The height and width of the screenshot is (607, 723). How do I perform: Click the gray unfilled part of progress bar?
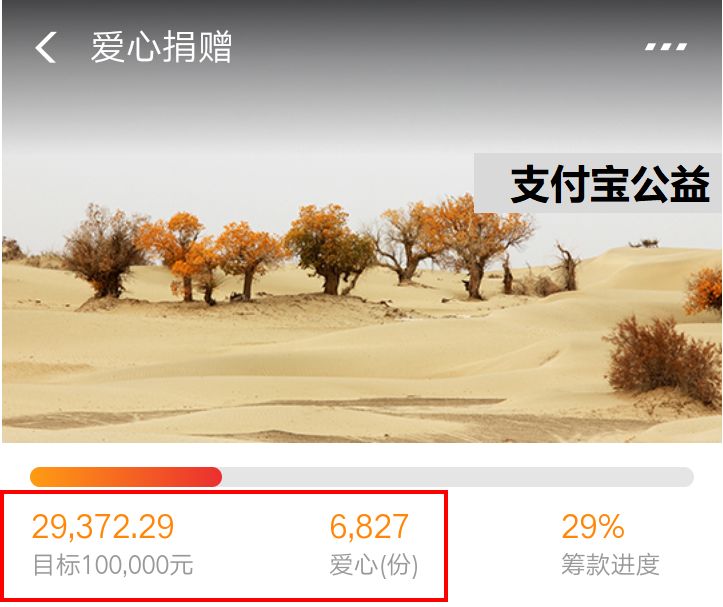(x=458, y=477)
